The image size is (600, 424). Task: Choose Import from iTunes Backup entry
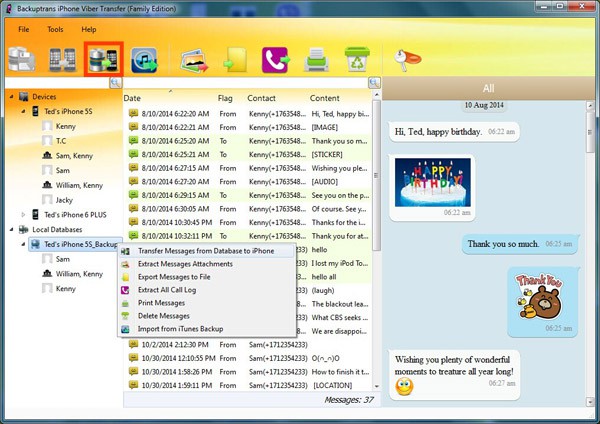point(207,329)
